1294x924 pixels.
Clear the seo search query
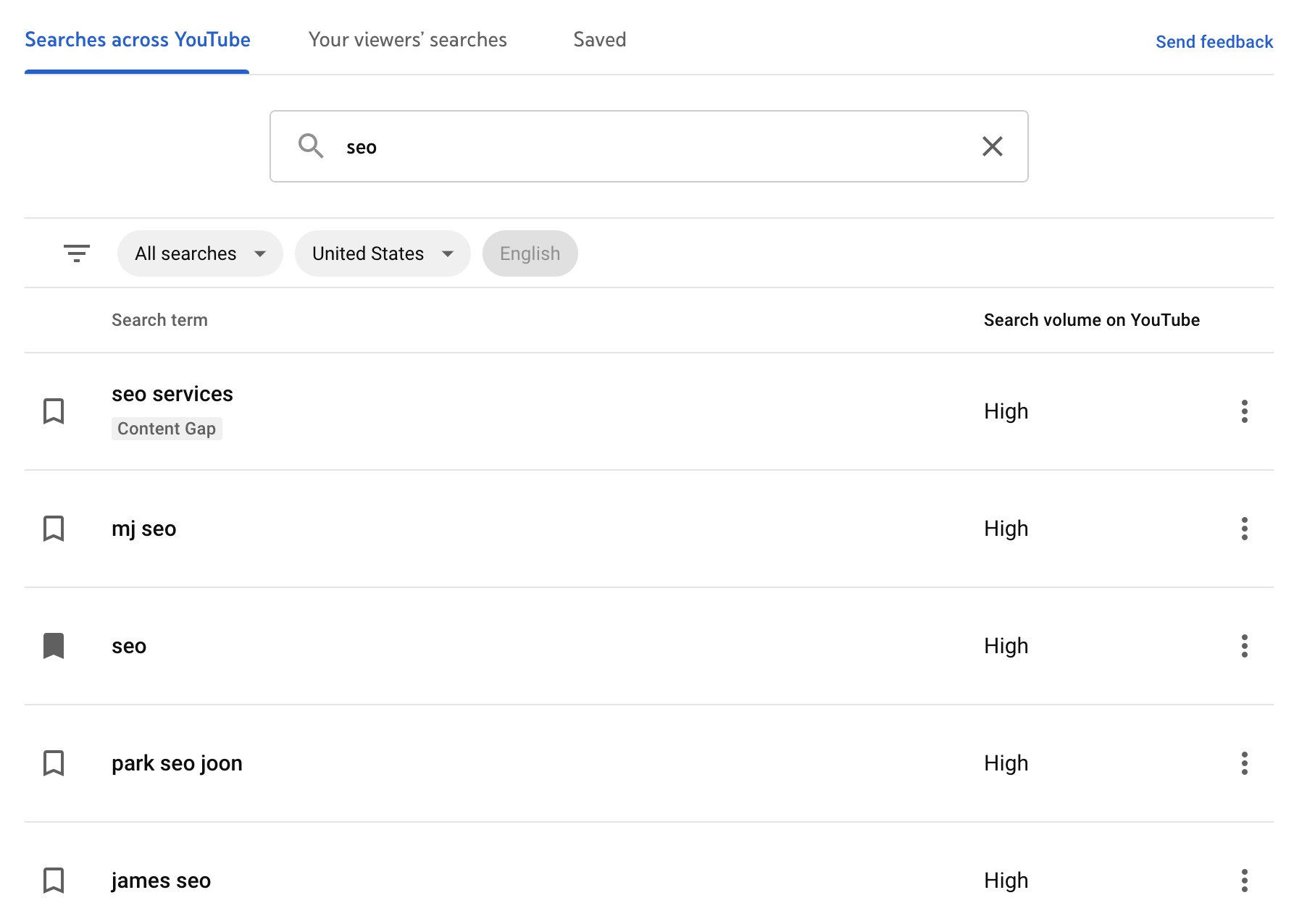992,146
